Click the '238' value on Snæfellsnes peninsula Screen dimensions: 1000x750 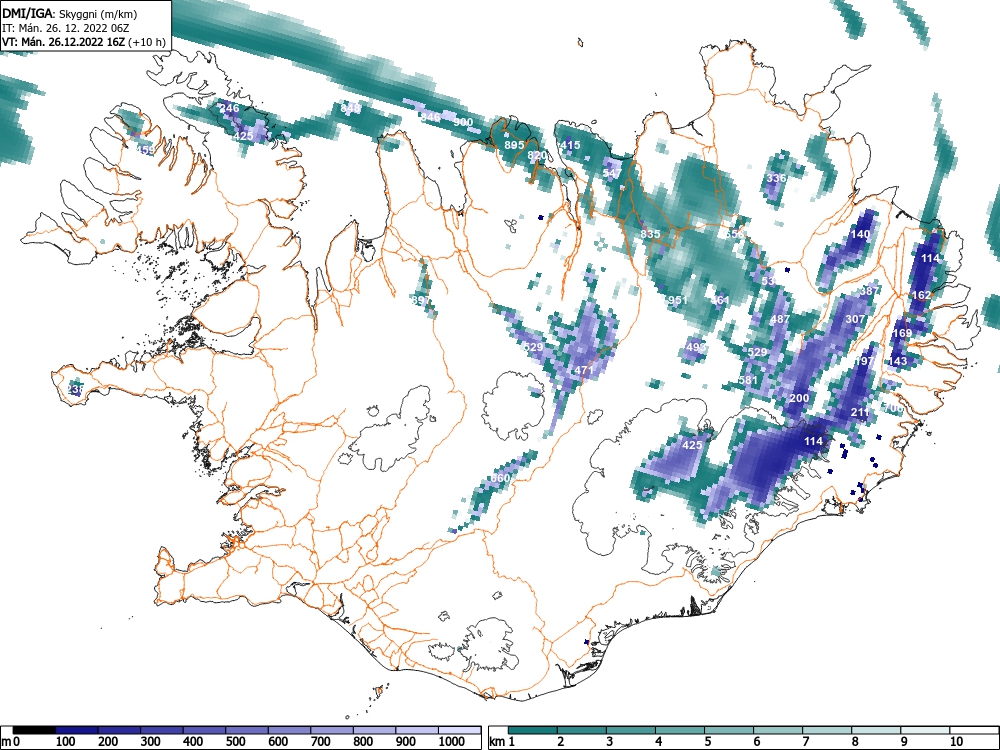pyautogui.click(x=75, y=389)
